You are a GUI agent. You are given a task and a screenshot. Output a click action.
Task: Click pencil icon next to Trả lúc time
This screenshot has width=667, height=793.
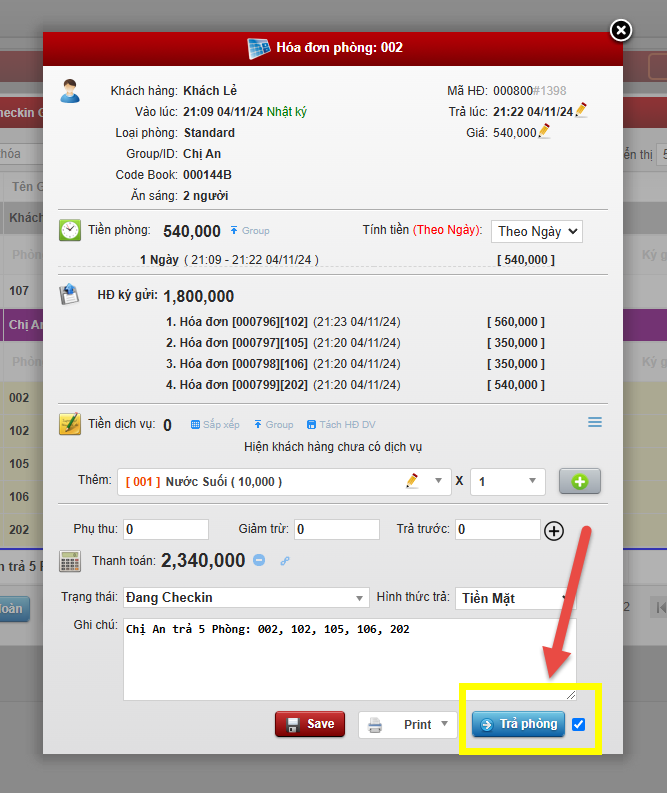581,111
